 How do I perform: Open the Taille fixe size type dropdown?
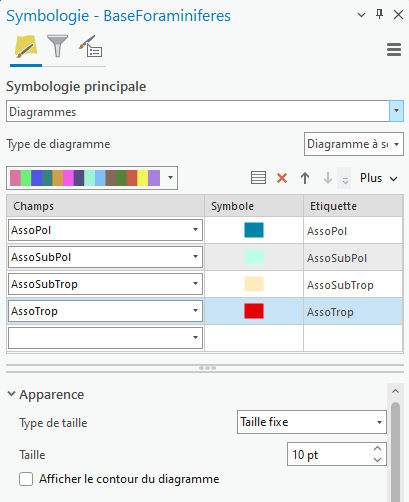(312, 422)
